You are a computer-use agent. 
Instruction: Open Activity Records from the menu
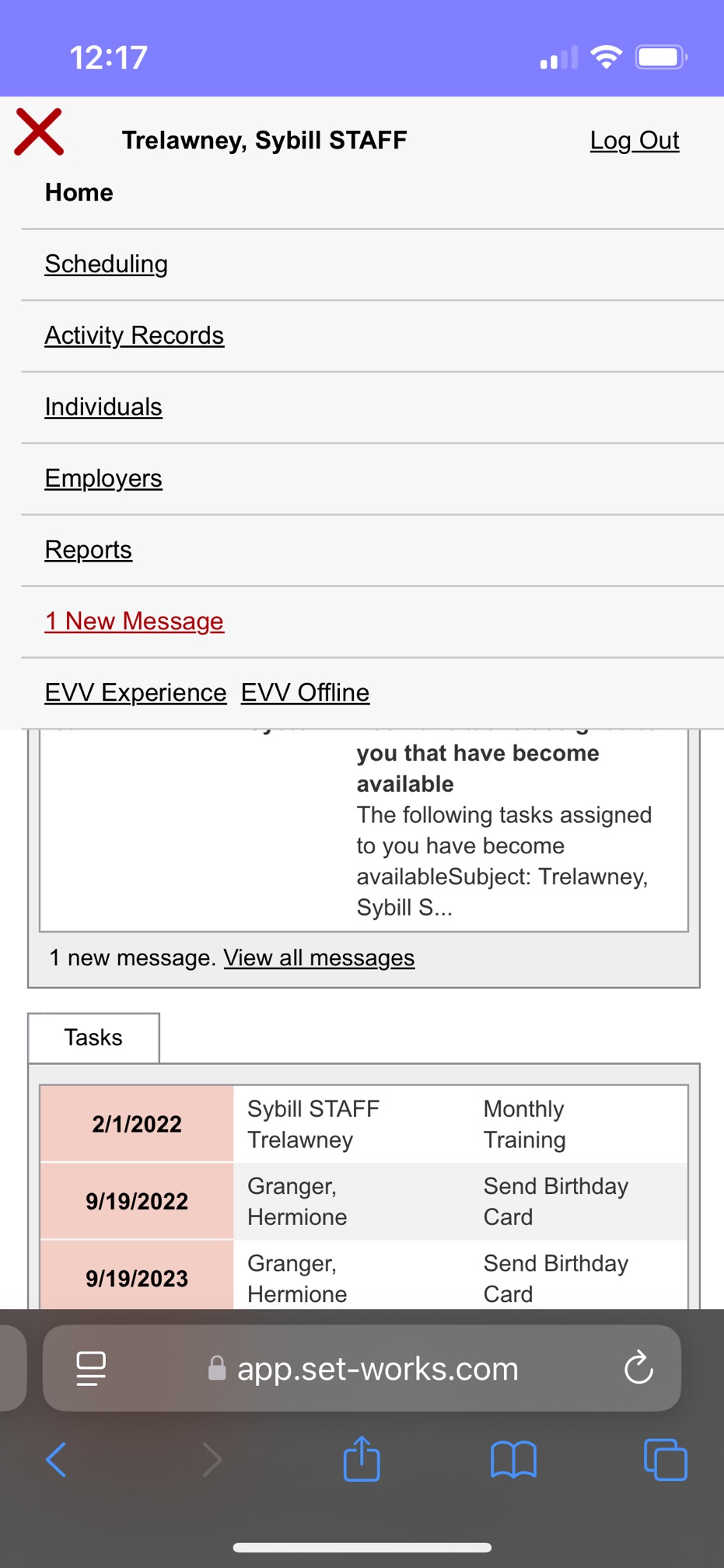[x=134, y=335]
